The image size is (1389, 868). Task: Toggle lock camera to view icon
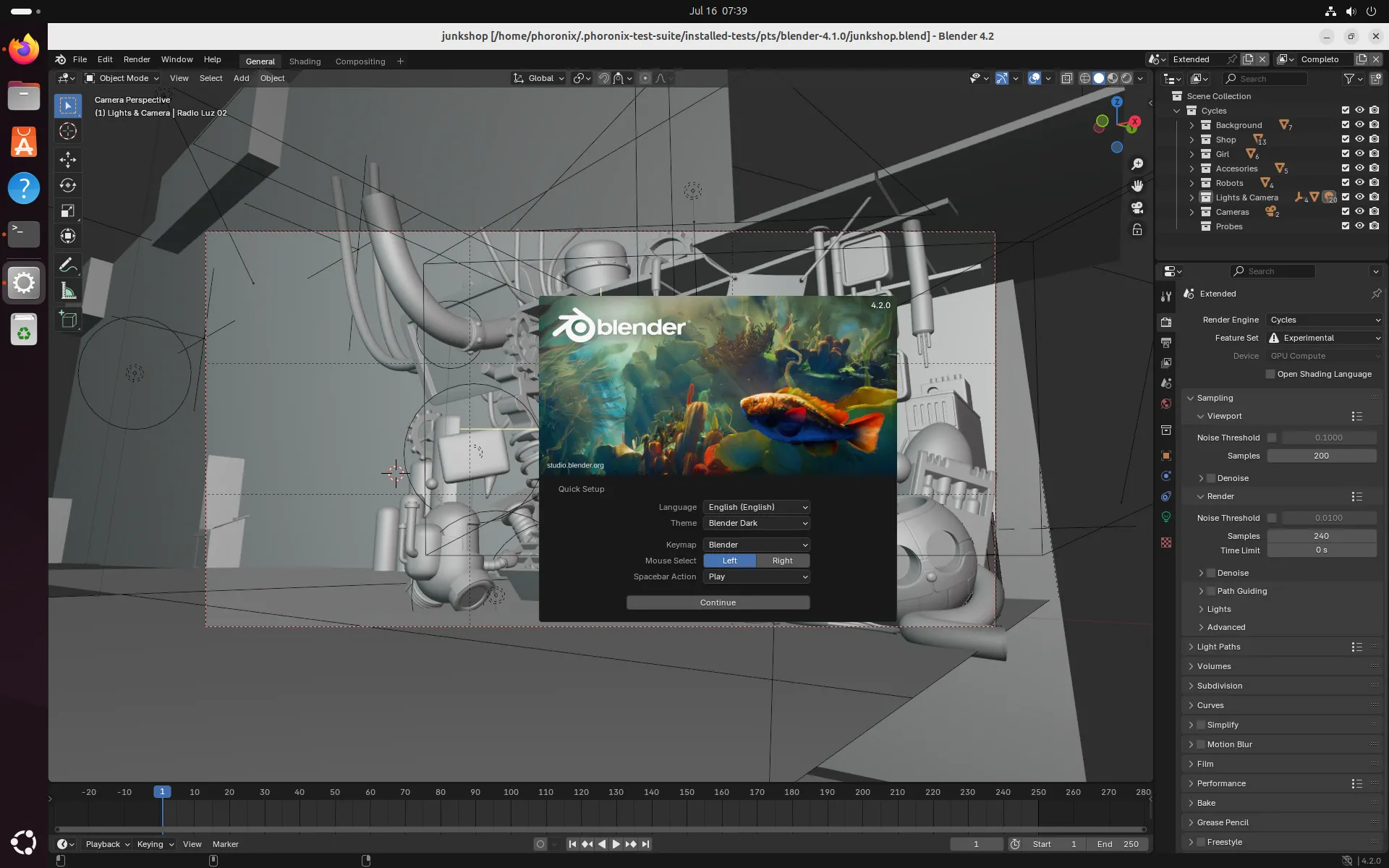coord(1137,229)
